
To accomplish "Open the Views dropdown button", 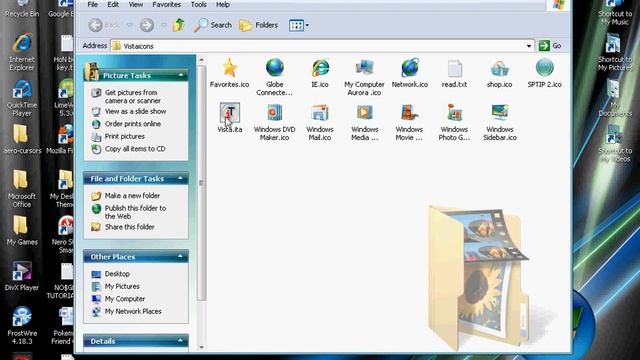I will click(x=299, y=25).
